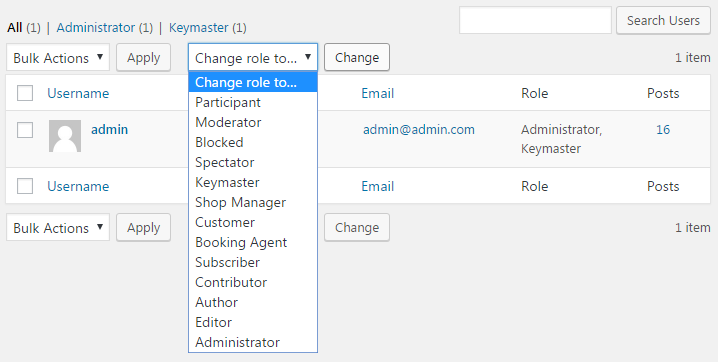718x362 pixels.
Task: Click the admin user avatar image
Action: pyautogui.click(x=65, y=136)
